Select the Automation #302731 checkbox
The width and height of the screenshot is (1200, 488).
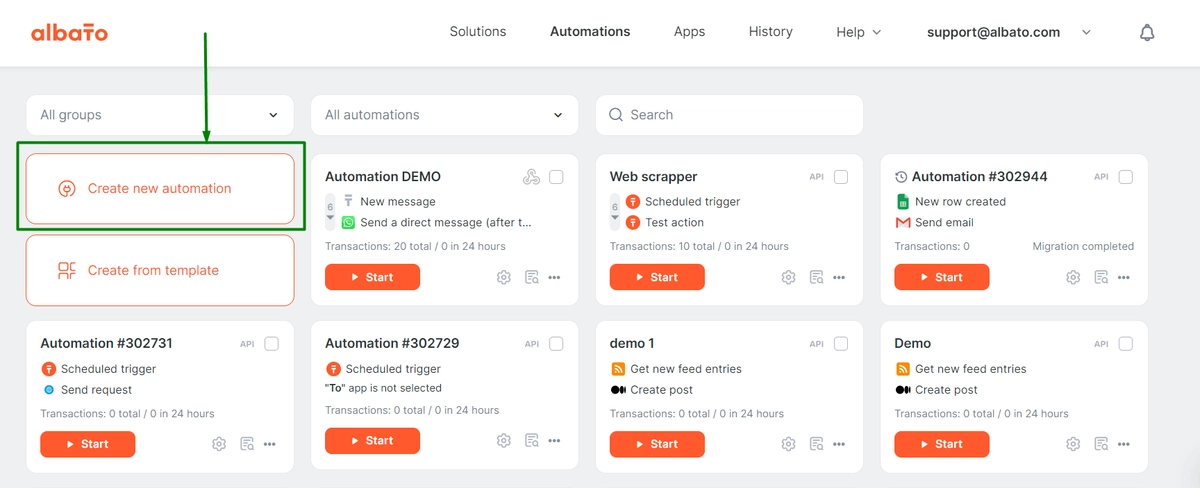point(271,344)
